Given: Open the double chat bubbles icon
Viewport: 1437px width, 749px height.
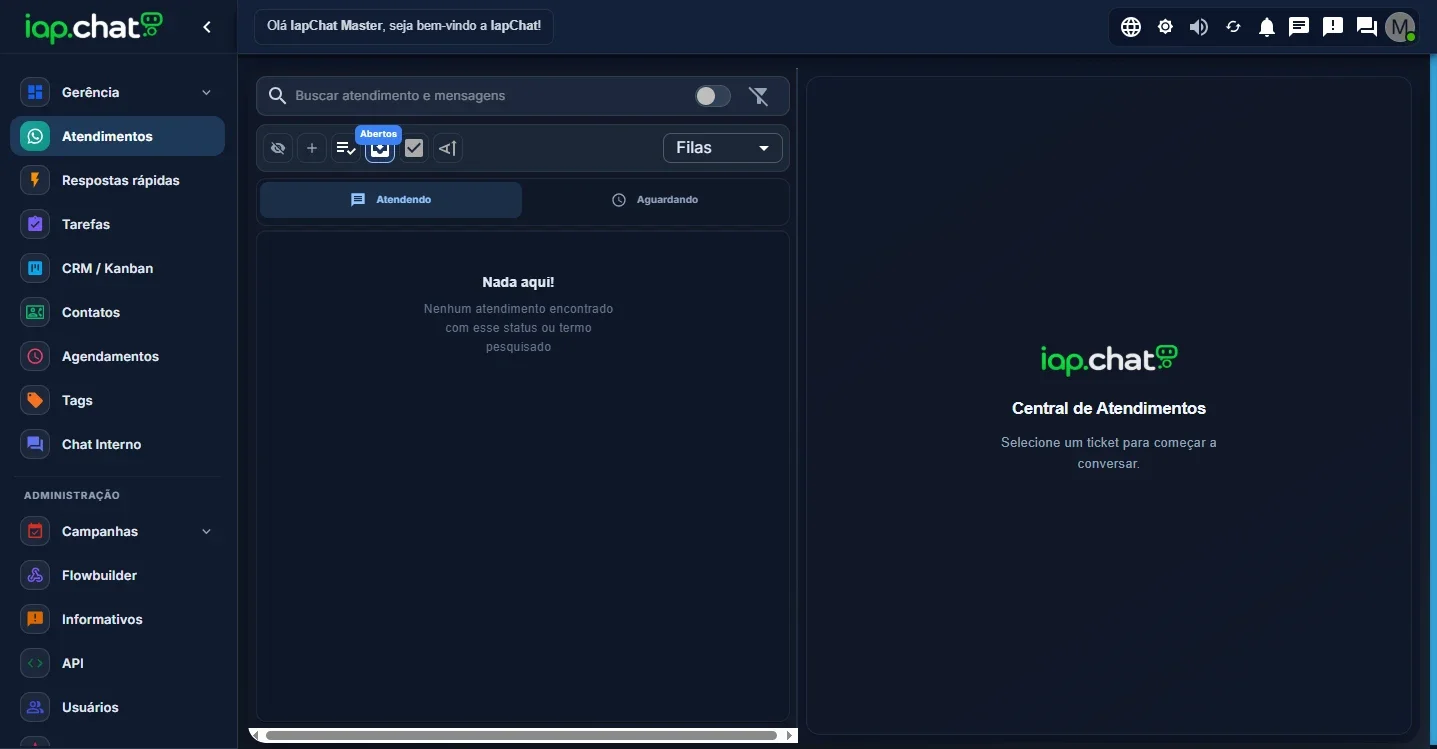Looking at the screenshot, I should pyautogui.click(x=1367, y=27).
